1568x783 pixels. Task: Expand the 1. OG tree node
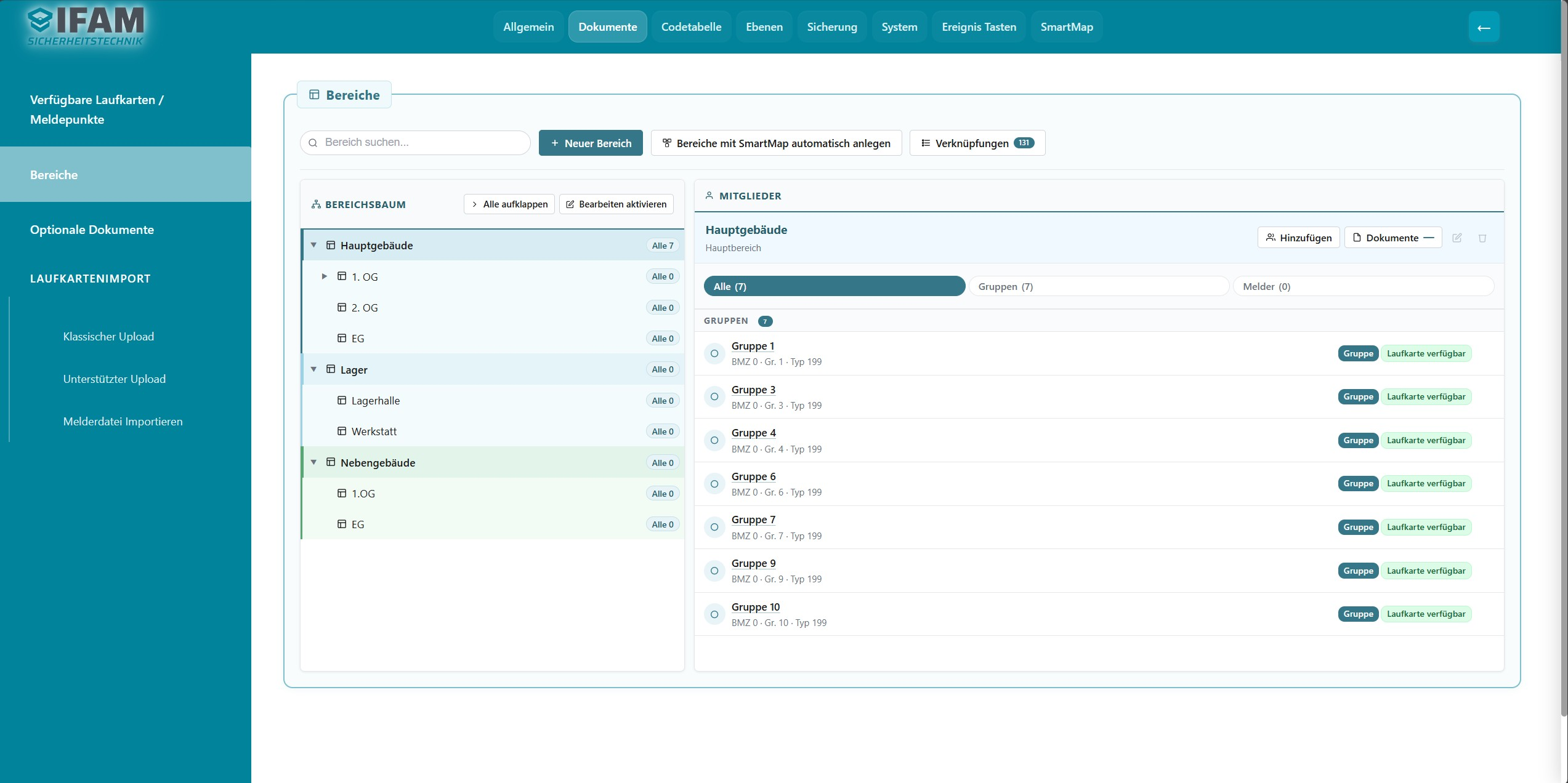click(x=325, y=276)
